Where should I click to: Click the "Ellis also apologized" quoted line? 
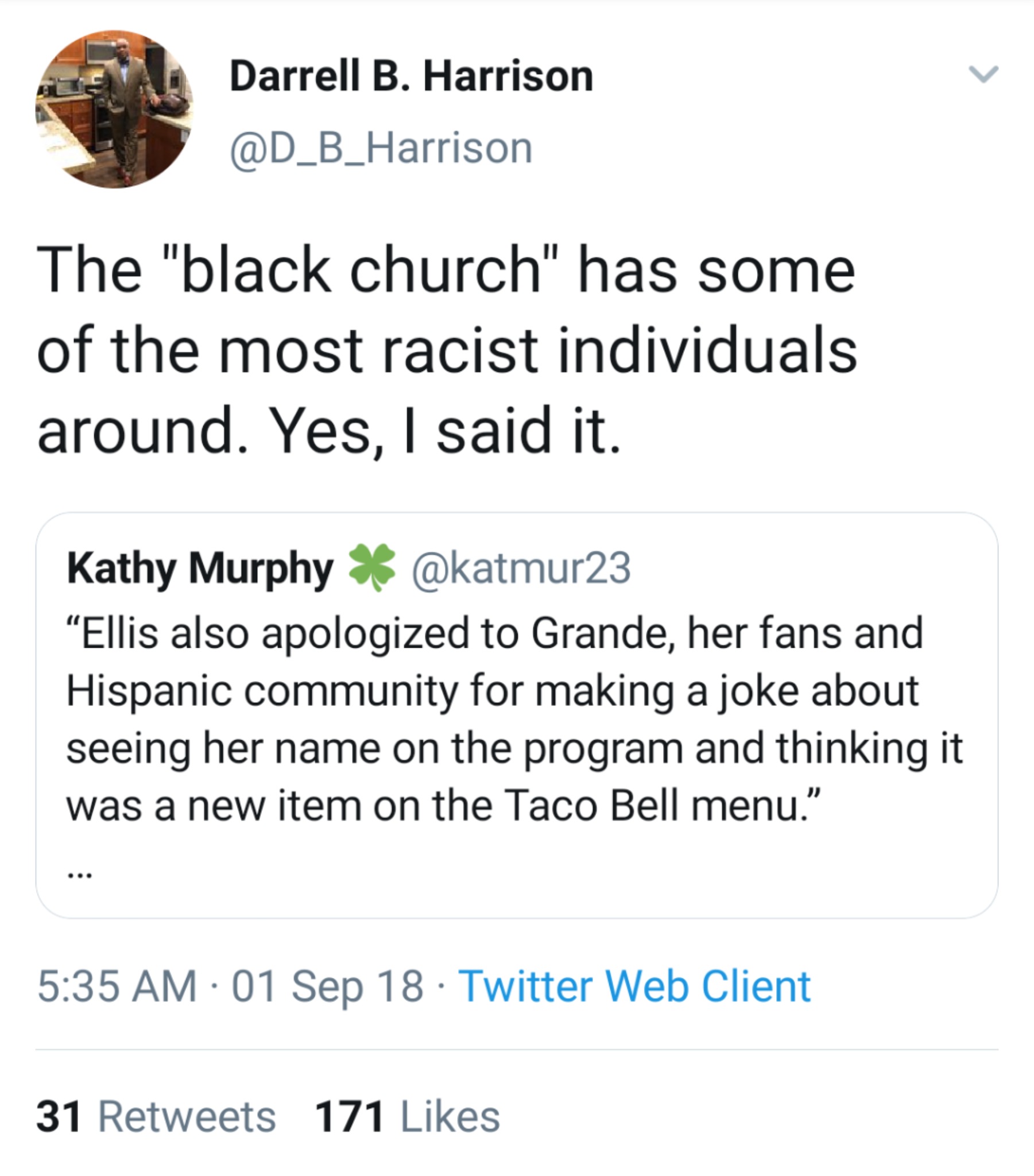(495, 633)
